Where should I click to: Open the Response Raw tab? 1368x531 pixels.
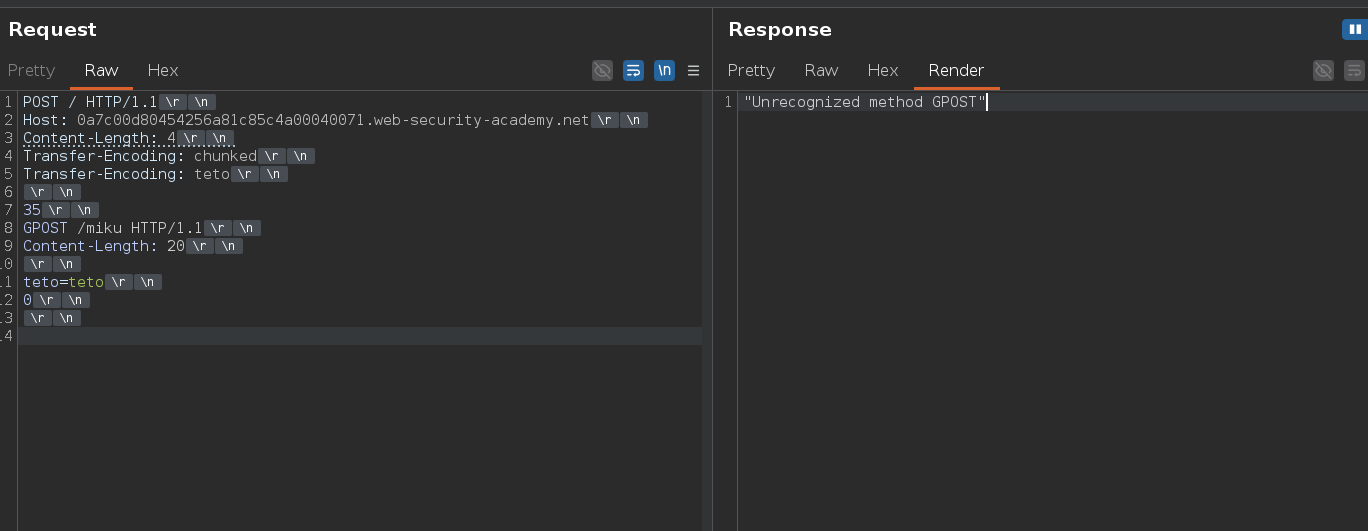[x=821, y=70]
